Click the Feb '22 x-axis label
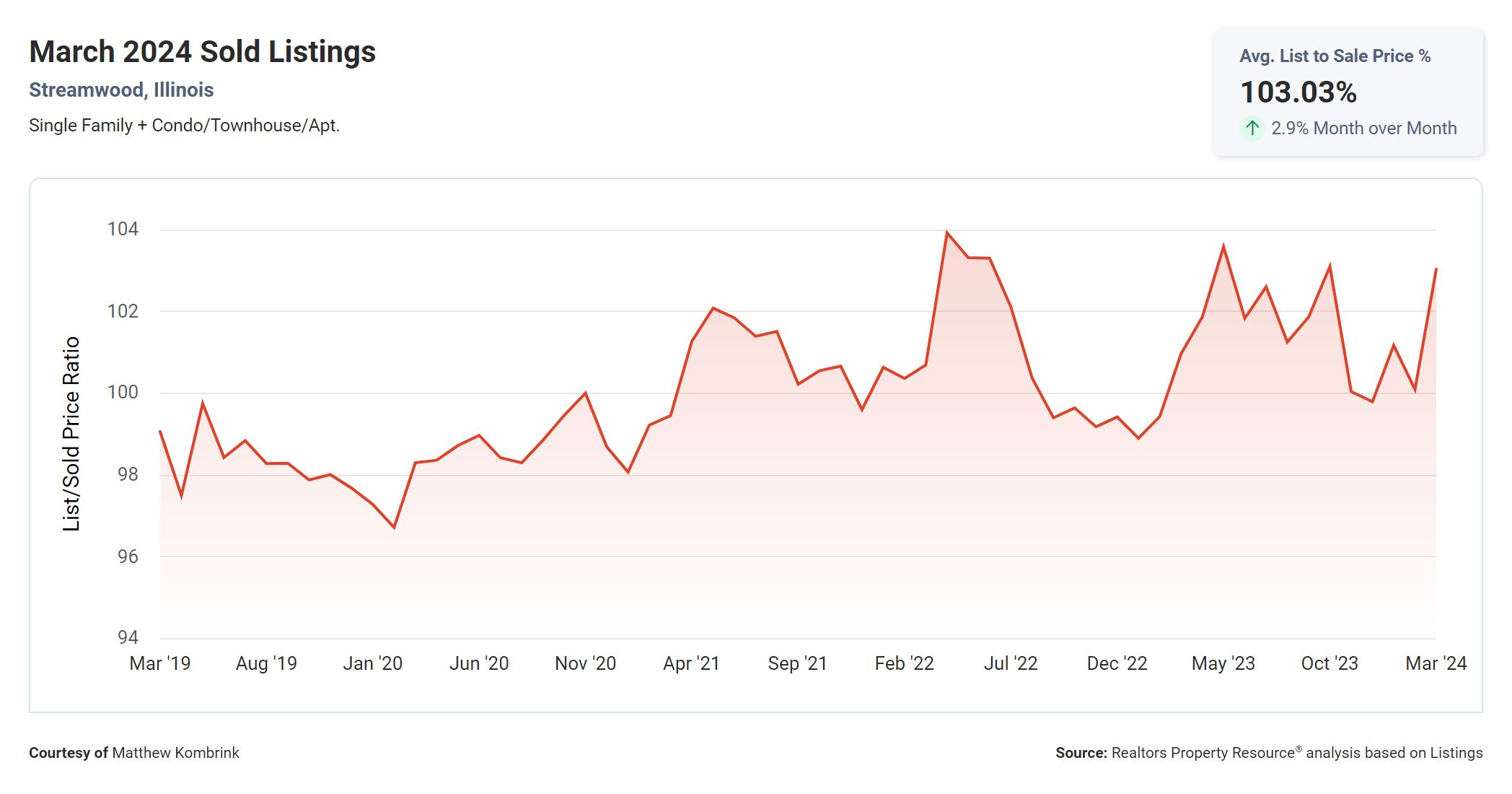1512x794 pixels. click(904, 663)
